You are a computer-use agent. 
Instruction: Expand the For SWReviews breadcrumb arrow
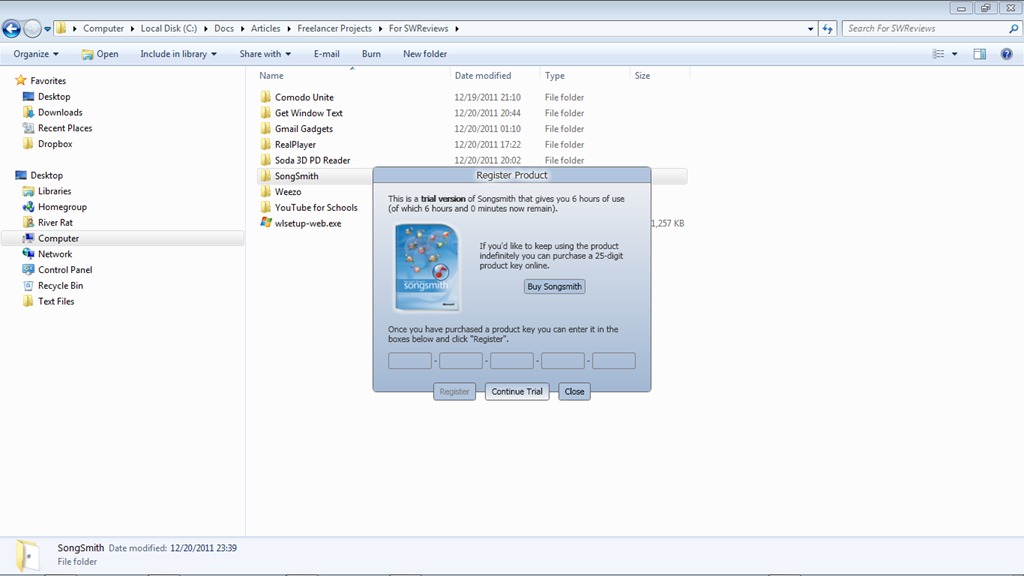click(457, 29)
